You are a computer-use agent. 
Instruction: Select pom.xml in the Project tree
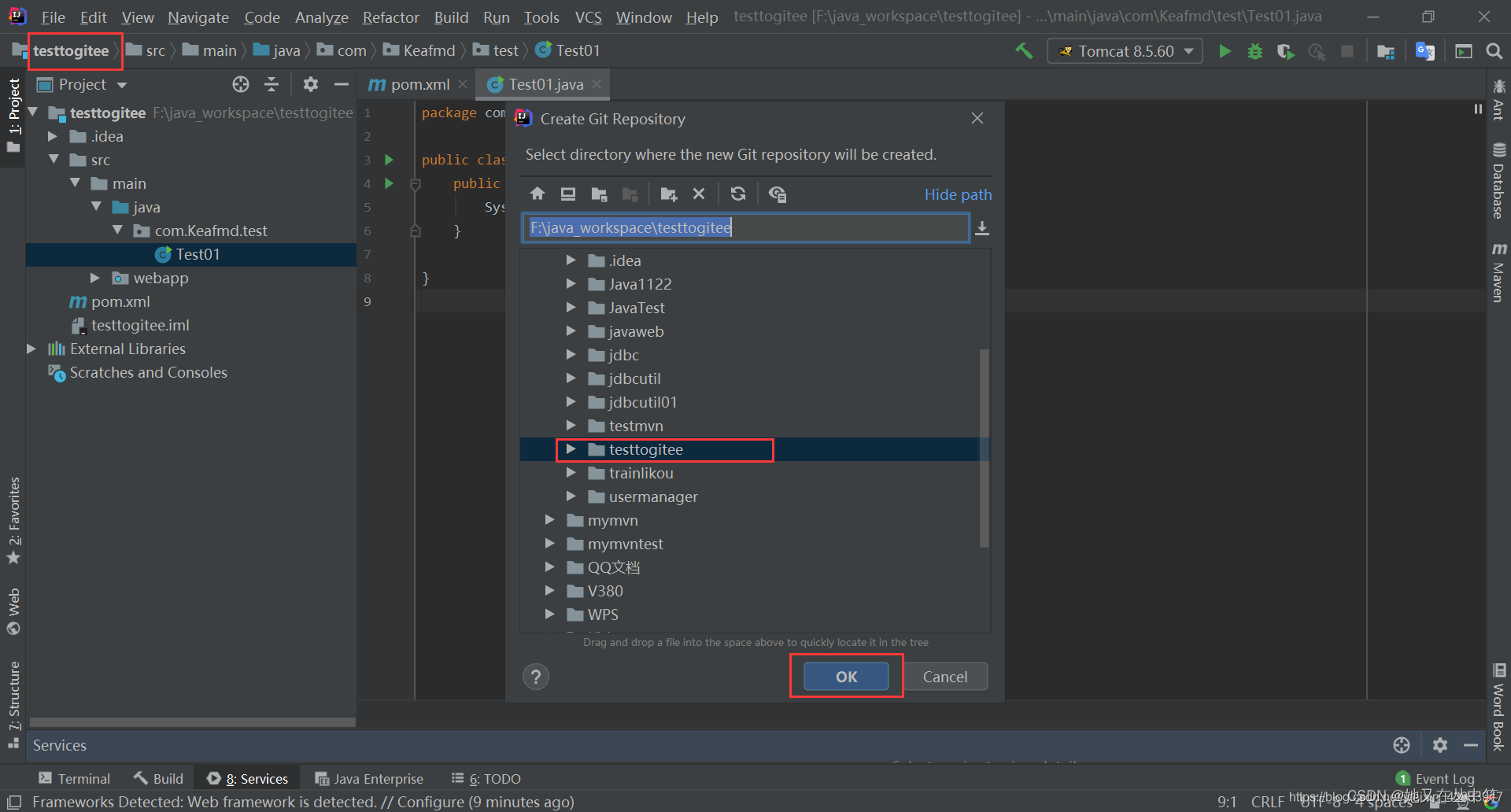click(120, 301)
